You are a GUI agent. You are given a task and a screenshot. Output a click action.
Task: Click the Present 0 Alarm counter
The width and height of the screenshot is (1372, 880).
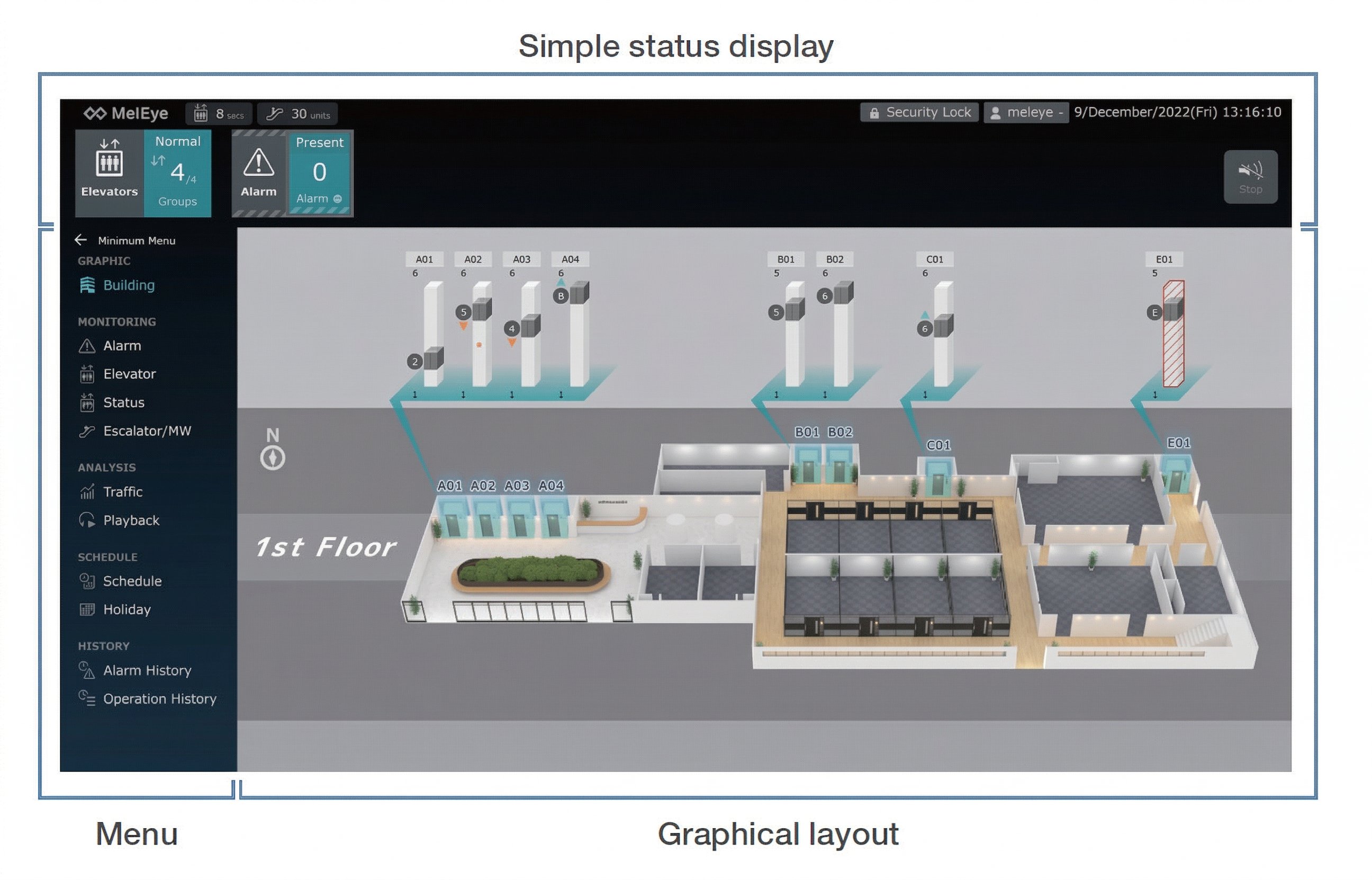click(319, 173)
